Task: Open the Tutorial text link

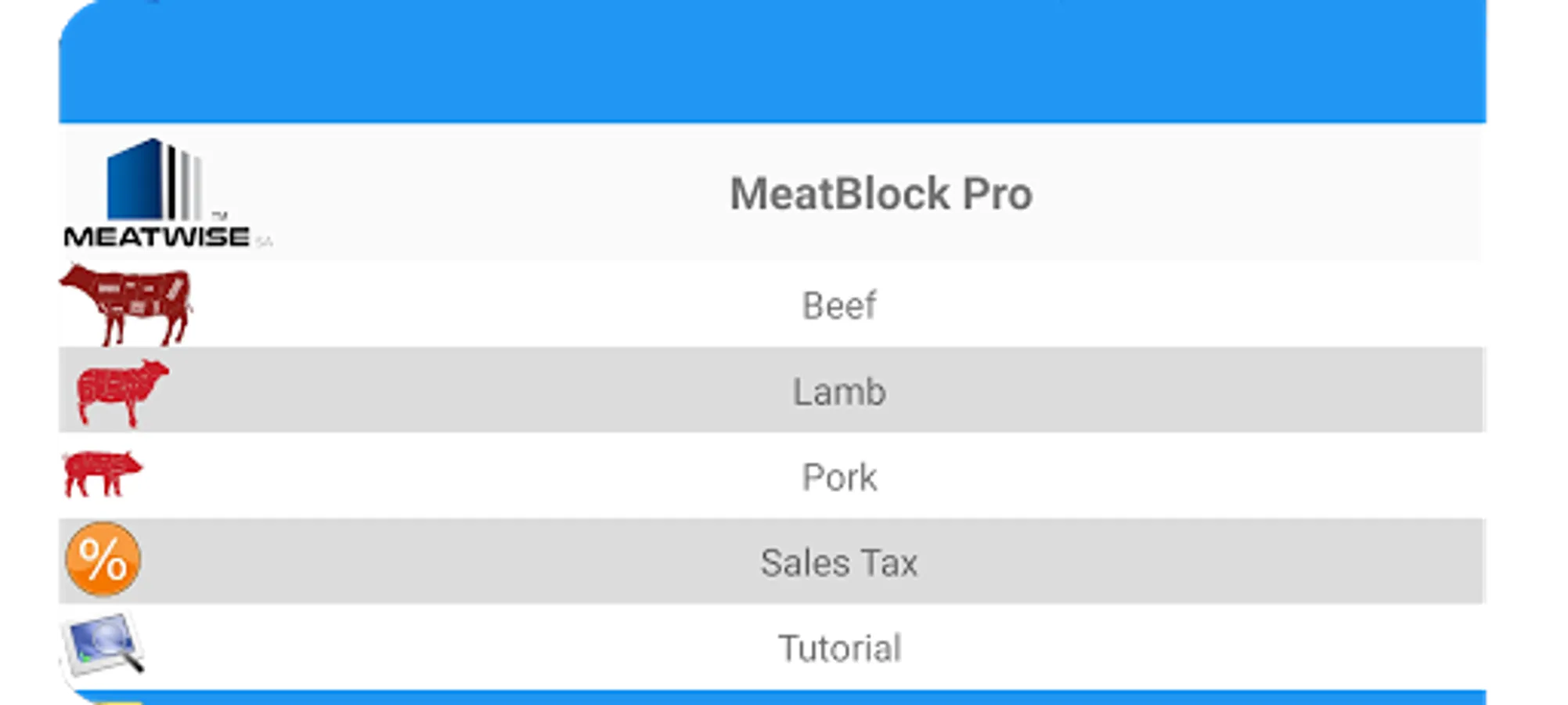Action: click(839, 649)
